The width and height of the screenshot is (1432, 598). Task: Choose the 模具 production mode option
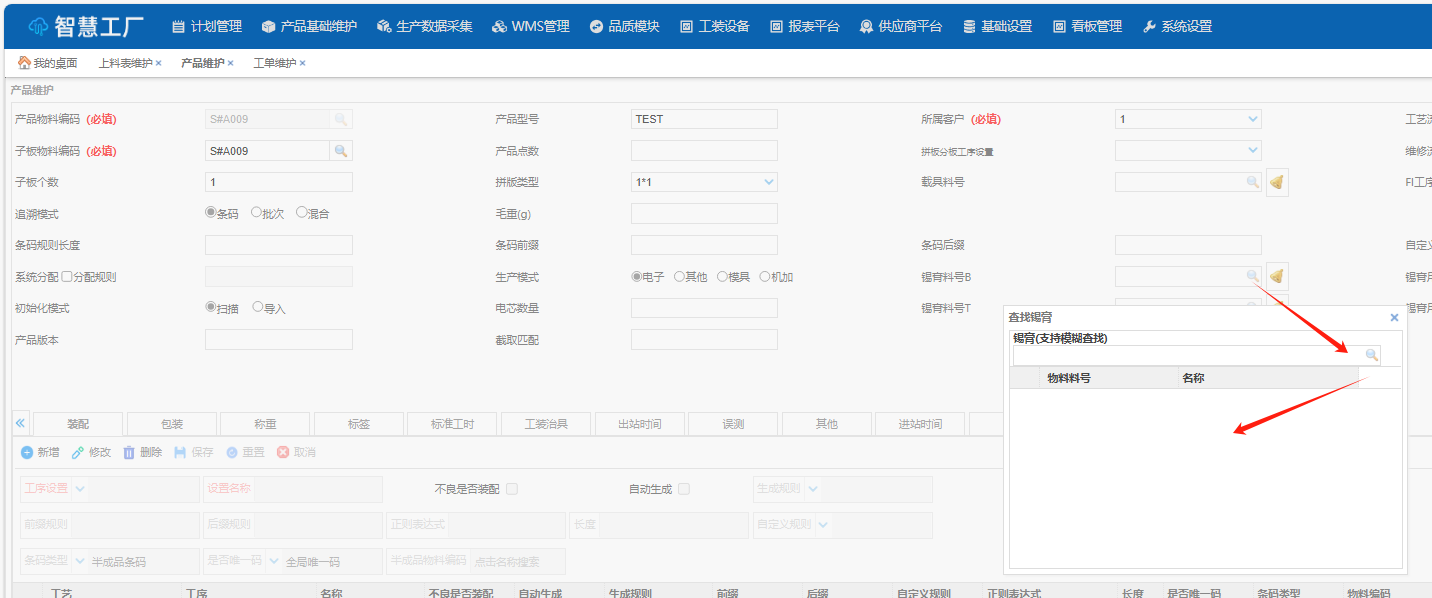pyautogui.click(x=723, y=277)
